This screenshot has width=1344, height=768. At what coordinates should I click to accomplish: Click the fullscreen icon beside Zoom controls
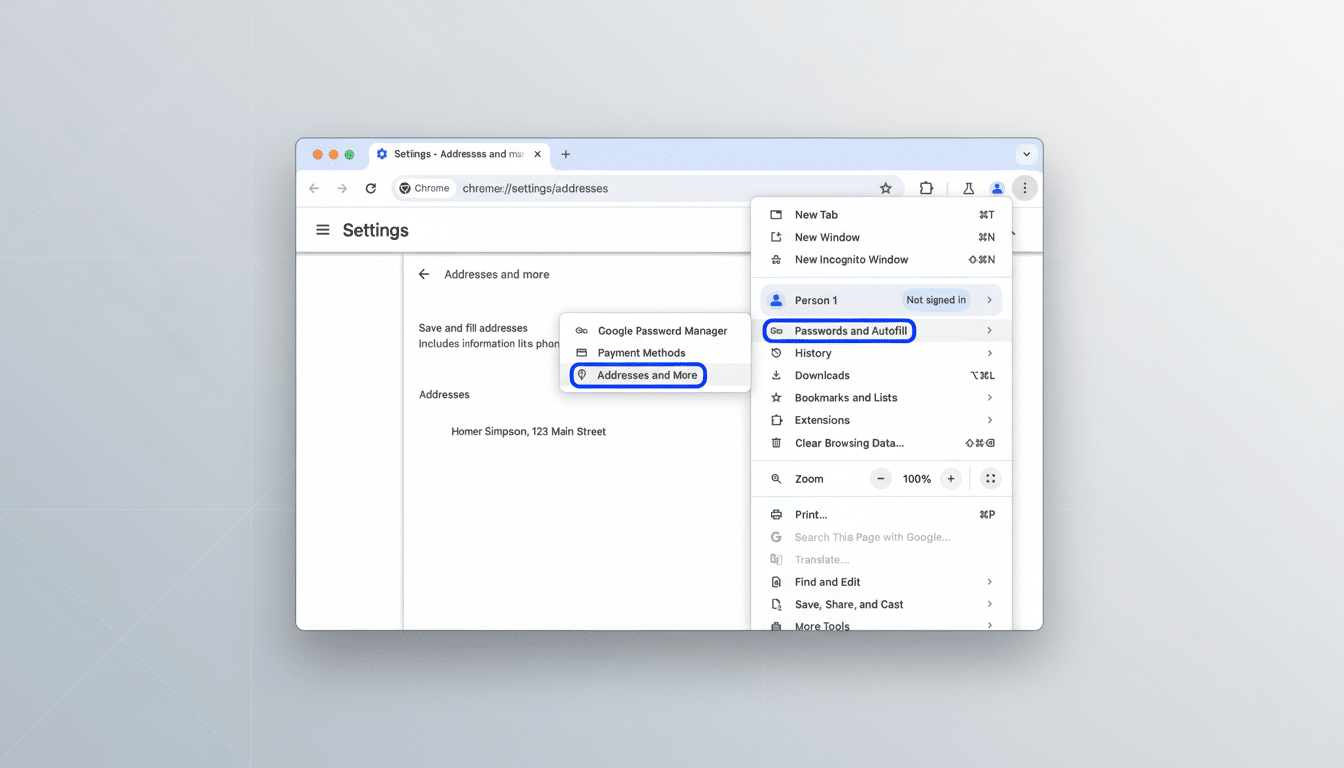(x=990, y=478)
